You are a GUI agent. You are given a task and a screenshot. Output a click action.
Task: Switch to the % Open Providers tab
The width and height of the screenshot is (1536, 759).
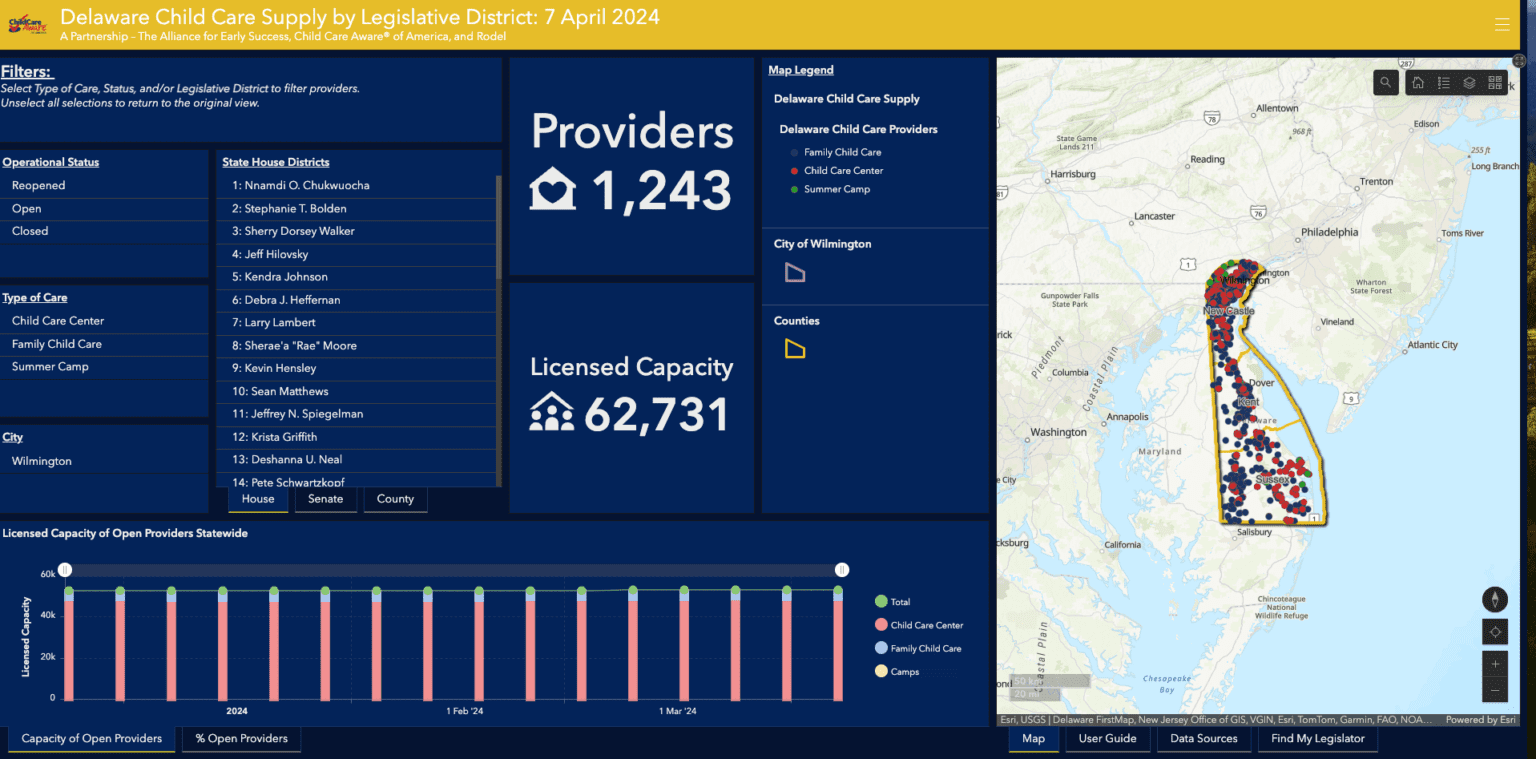pos(241,738)
